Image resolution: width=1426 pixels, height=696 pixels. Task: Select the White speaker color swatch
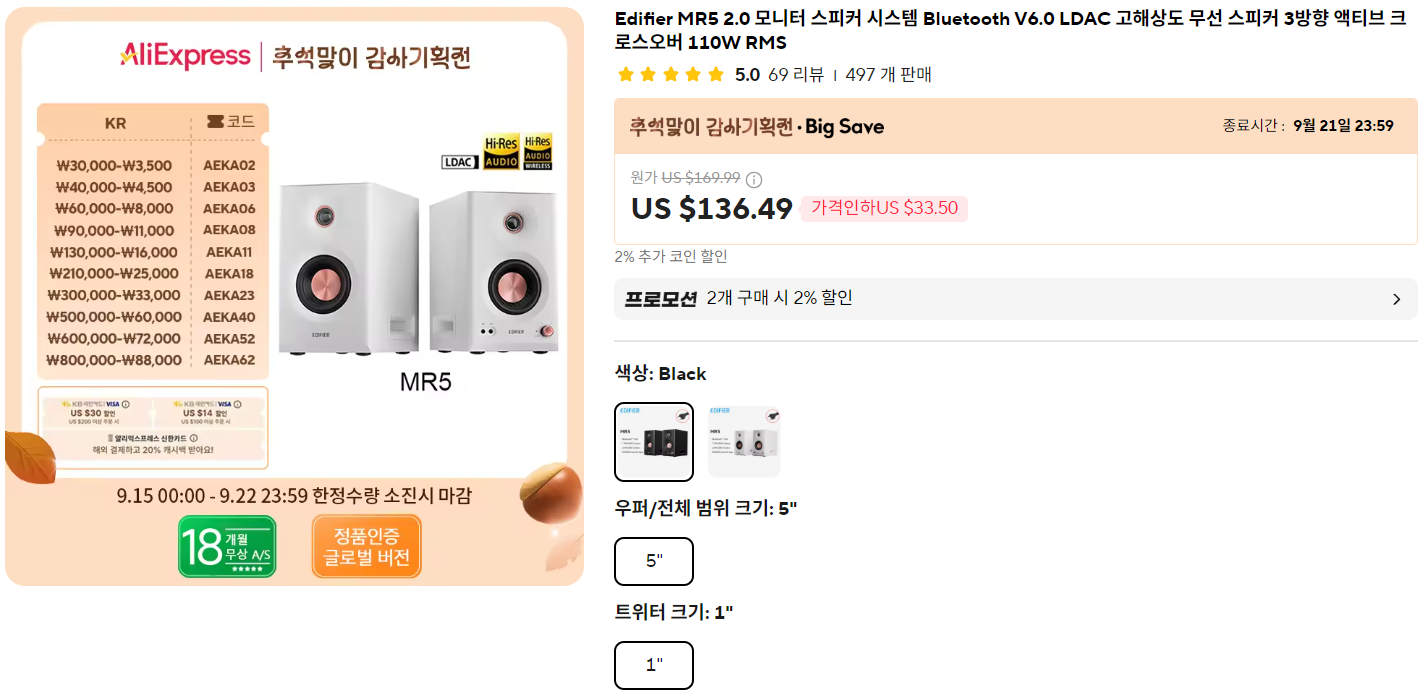[742, 442]
